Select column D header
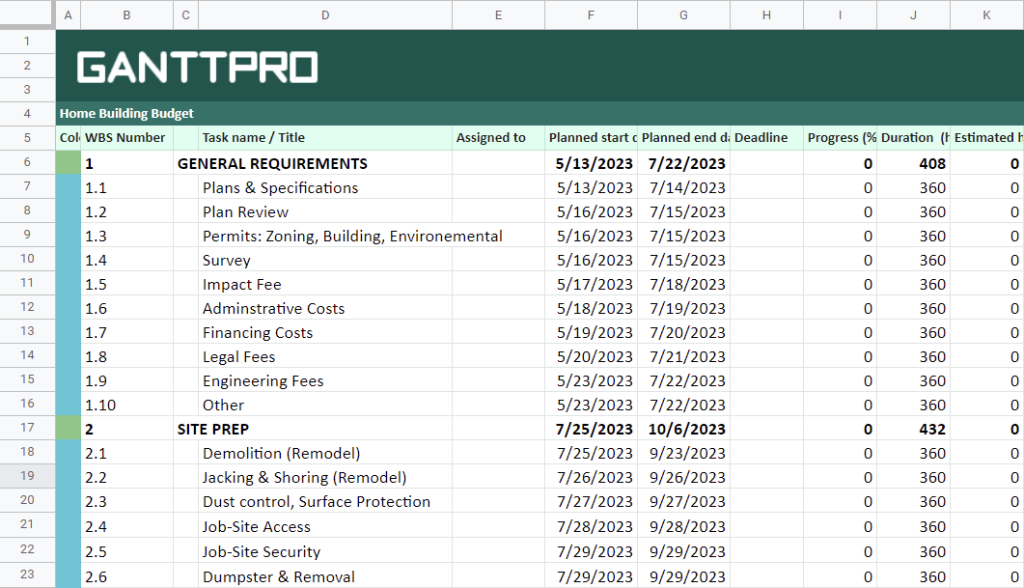The image size is (1024, 588). pos(325,14)
